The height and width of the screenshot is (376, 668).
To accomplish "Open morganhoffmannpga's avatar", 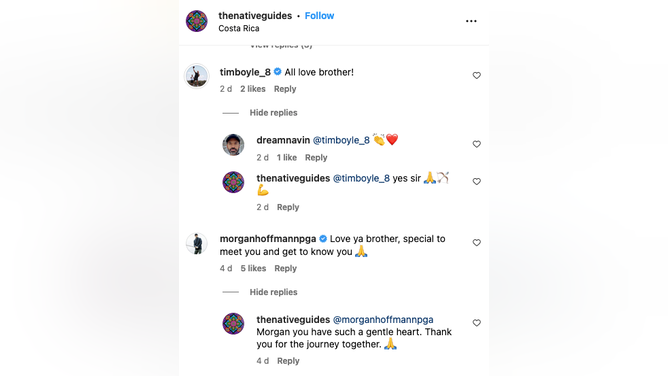I will tap(196, 244).
